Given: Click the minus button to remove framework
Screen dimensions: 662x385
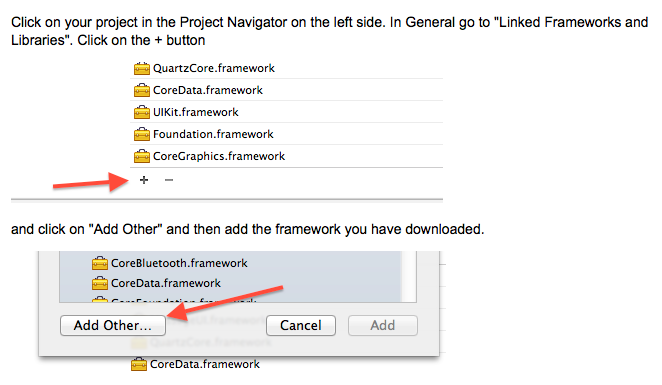Looking at the screenshot, I should click(169, 180).
